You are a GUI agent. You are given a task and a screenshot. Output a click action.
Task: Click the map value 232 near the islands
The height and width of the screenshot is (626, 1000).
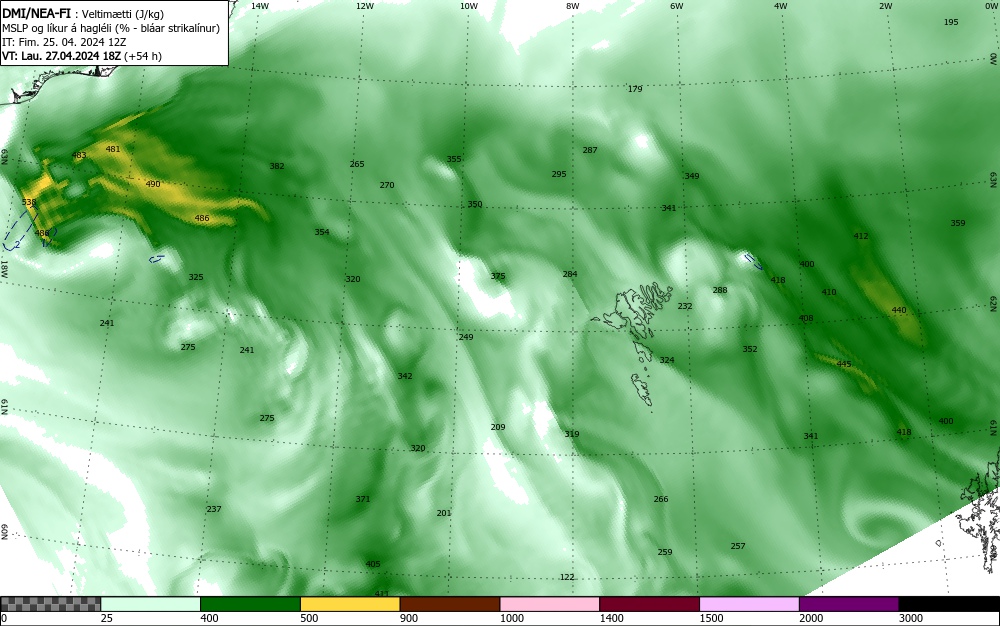[685, 306]
